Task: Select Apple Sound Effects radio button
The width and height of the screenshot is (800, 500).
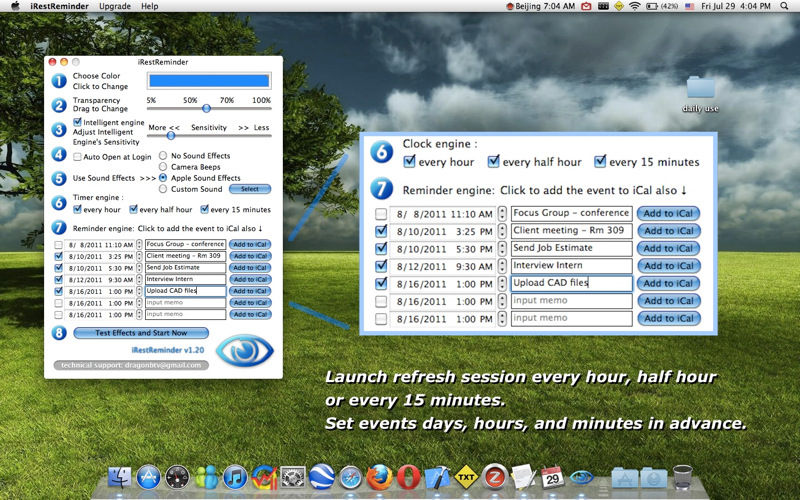Action: tap(163, 178)
